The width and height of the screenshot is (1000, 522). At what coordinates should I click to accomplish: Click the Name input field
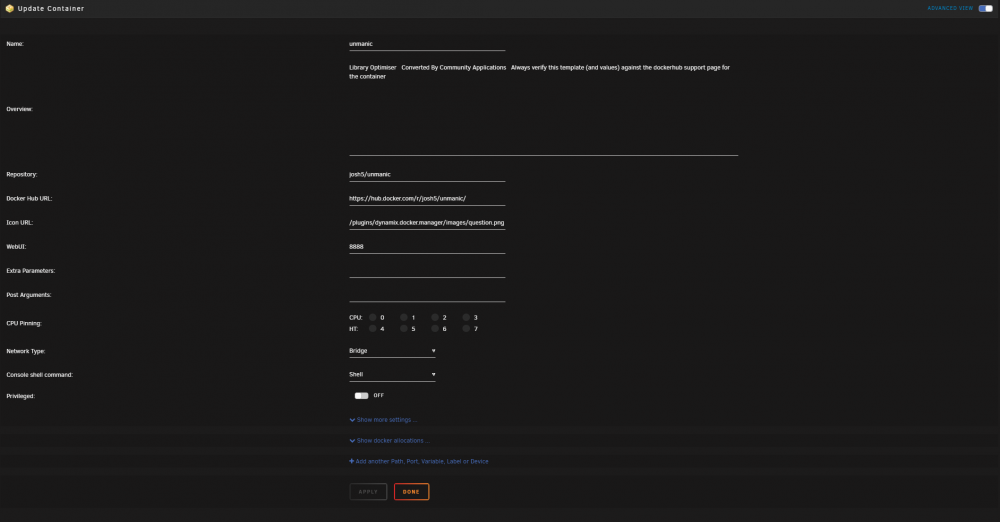point(427,44)
